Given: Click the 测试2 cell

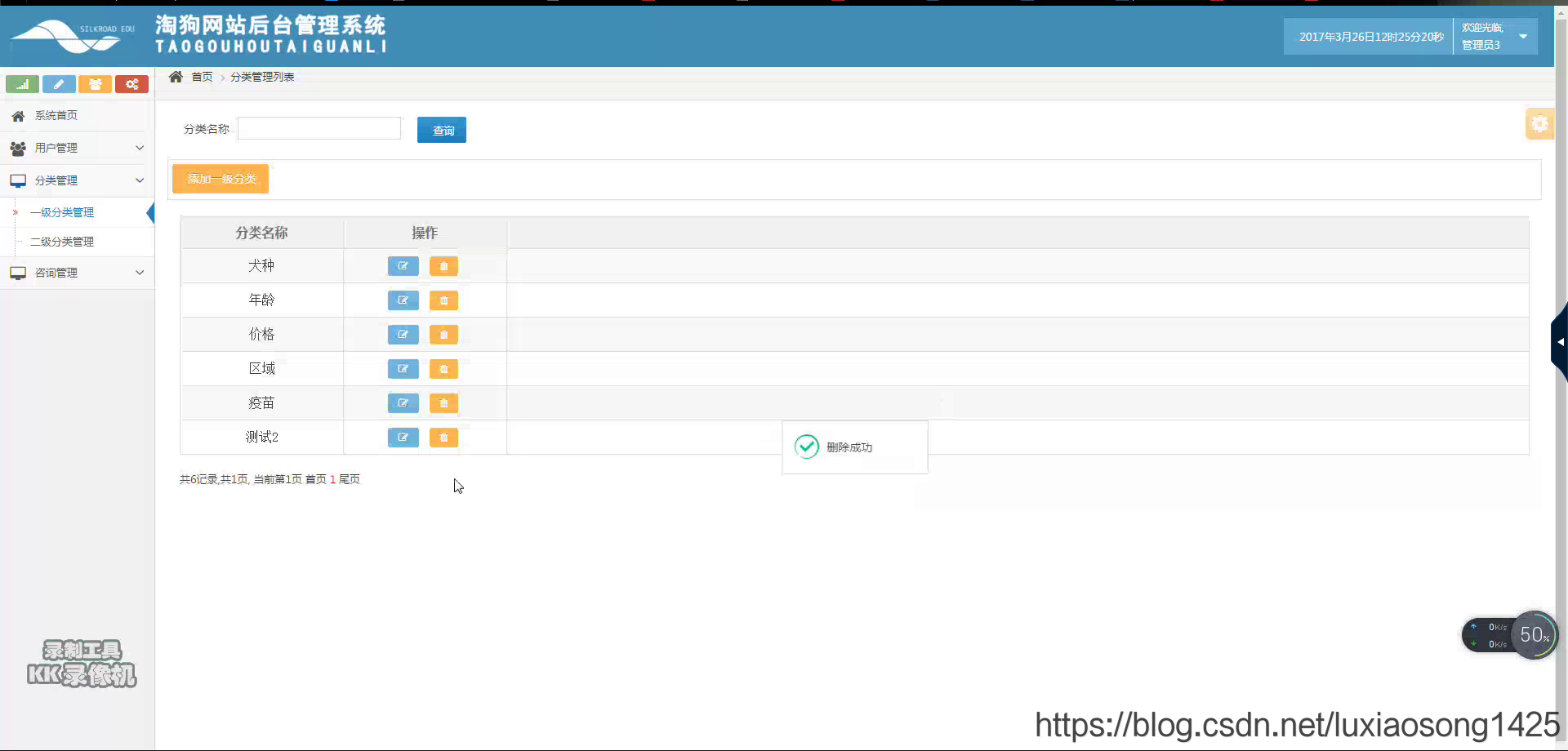Looking at the screenshot, I should 262,438.
